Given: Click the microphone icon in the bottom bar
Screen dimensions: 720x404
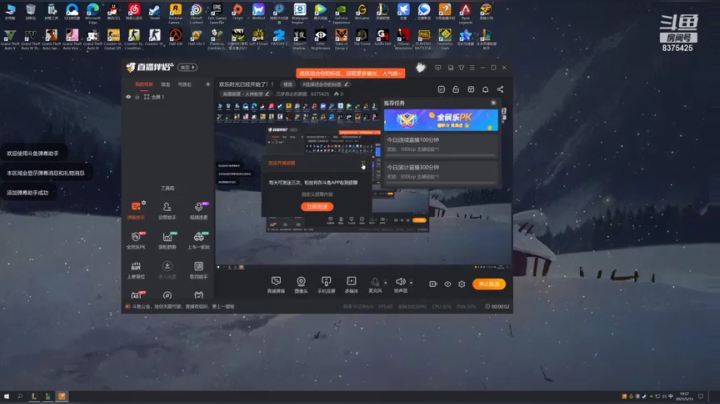Looking at the screenshot, I should (375, 284).
